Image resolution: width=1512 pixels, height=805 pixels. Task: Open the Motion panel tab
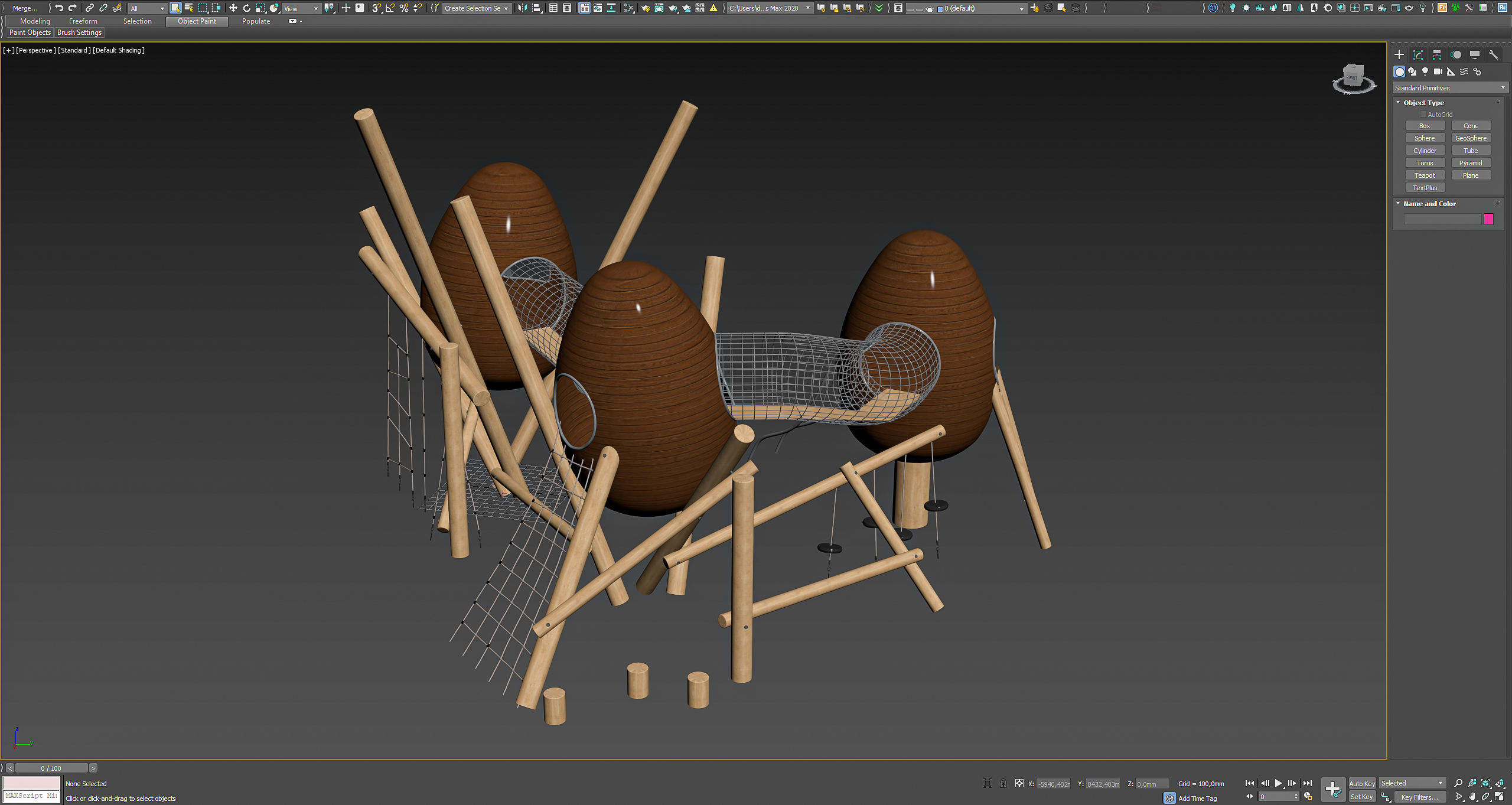1456,54
